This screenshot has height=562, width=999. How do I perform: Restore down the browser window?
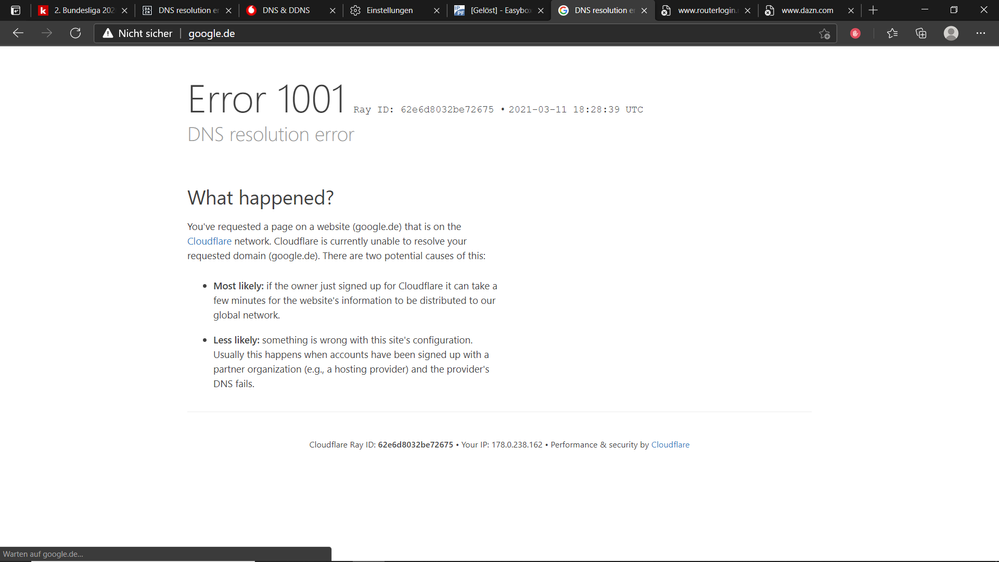pyautogui.click(x=954, y=10)
